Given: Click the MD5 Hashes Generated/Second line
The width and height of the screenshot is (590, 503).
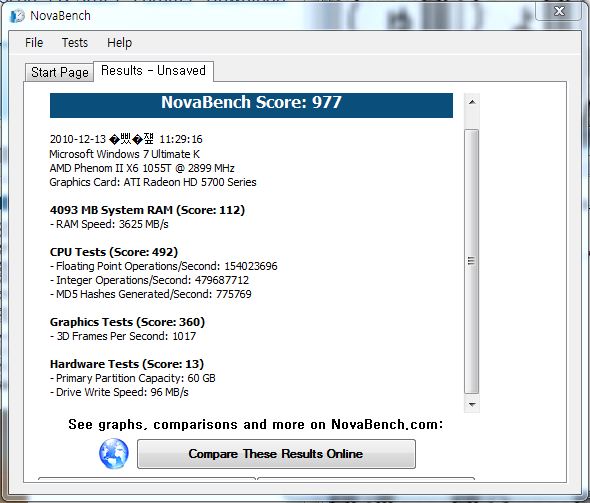Looking at the screenshot, I should click(151, 294).
